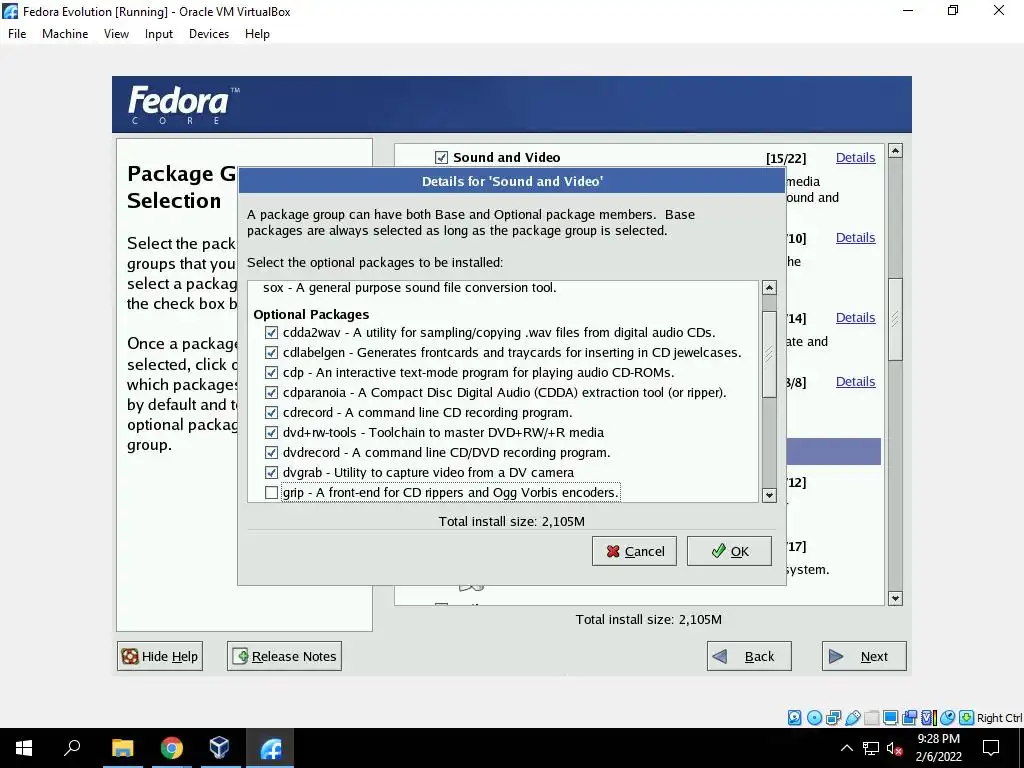Click the Cancel button in dialog

(634, 551)
